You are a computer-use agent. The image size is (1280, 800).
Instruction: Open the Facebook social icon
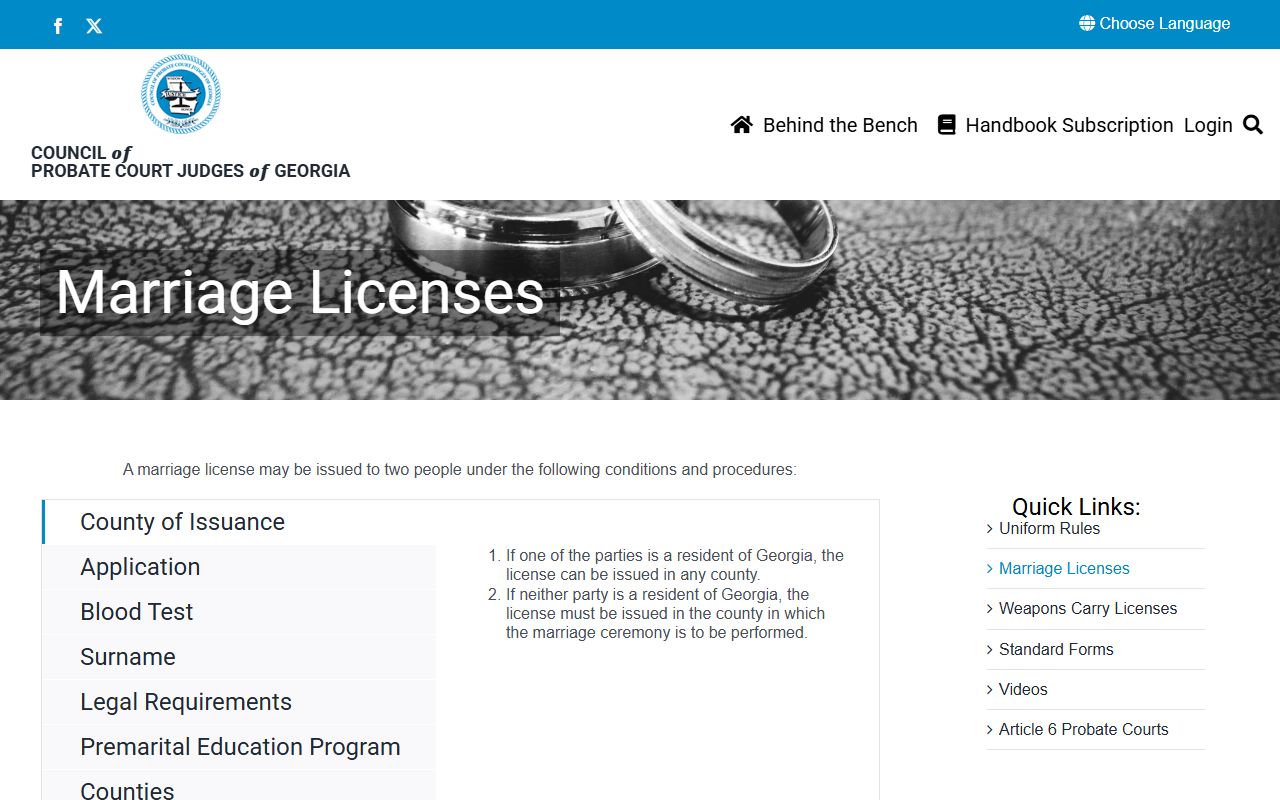pos(58,26)
